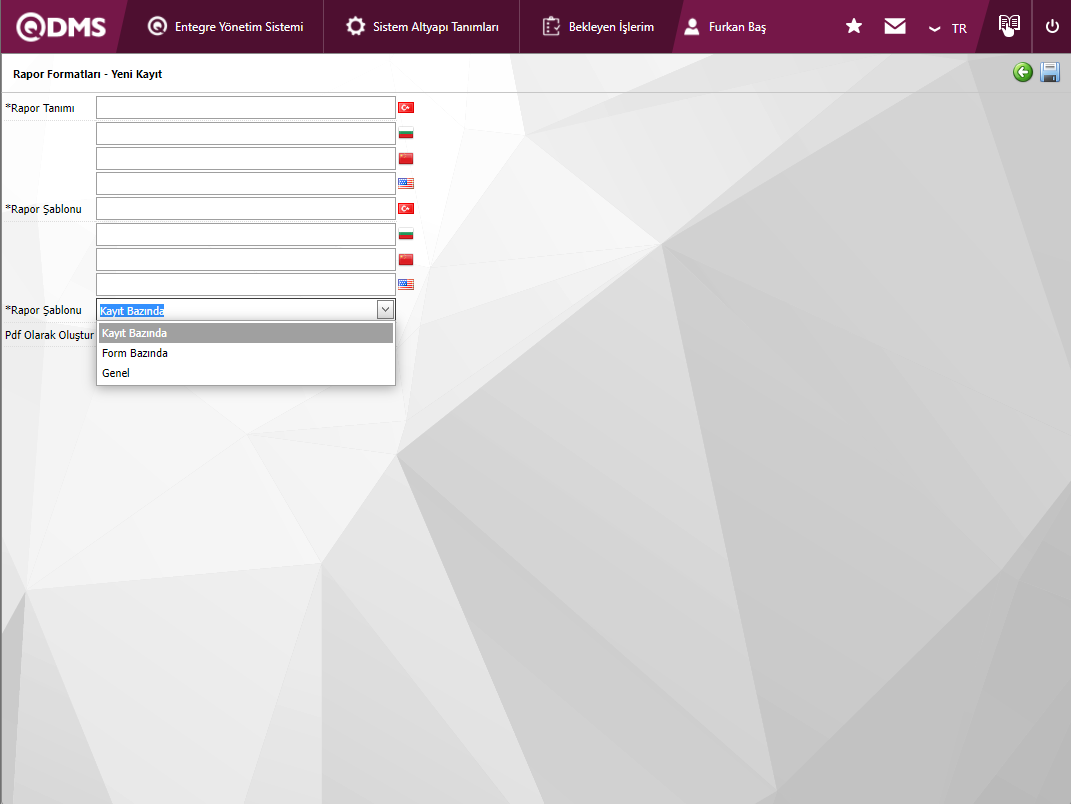Screen dimensions: 1071x804
Task: Click the green back arrow icon
Action: [x=1023, y=72]
